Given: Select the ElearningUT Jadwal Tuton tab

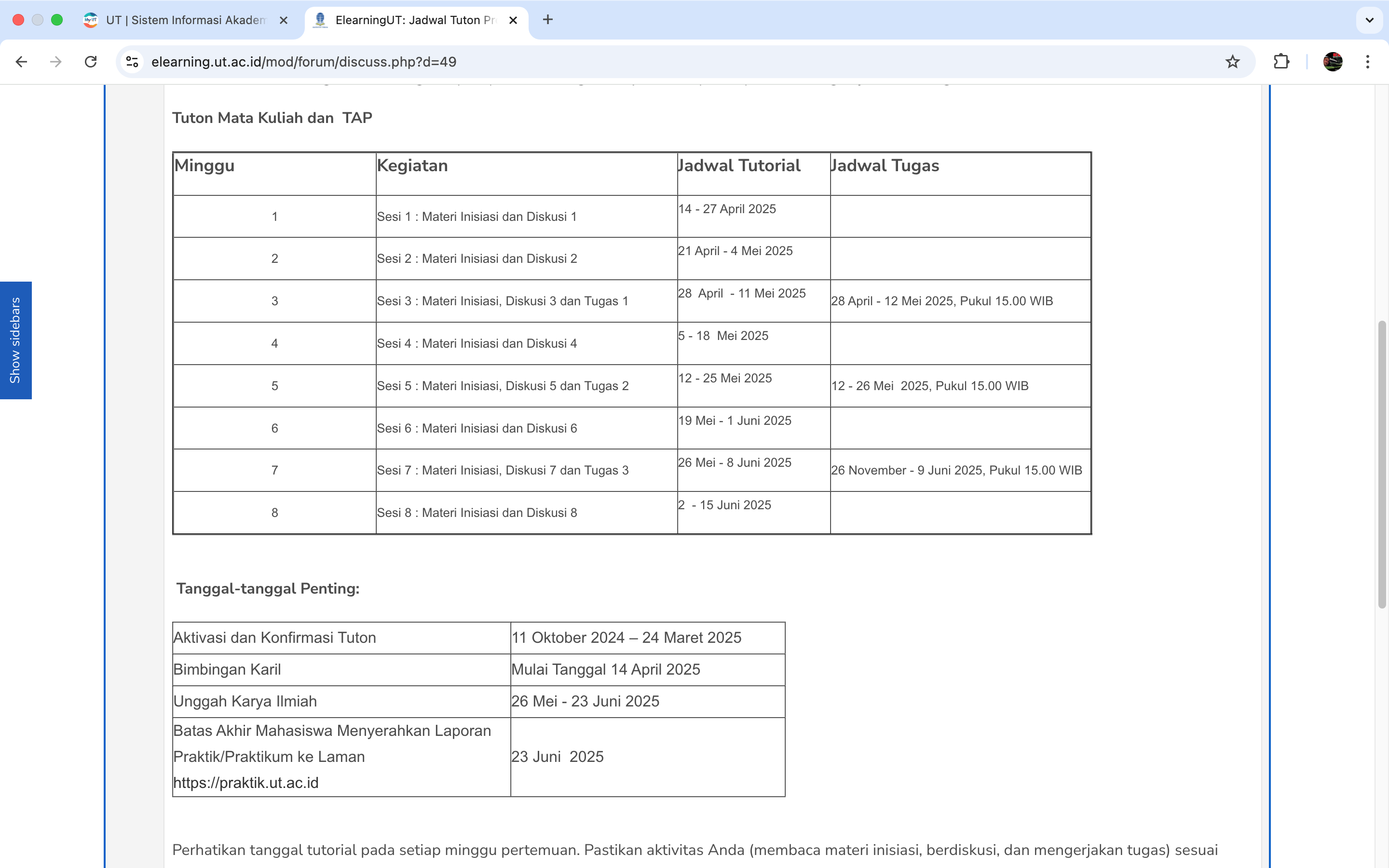Looking at the screenshot, I should 416,20.
